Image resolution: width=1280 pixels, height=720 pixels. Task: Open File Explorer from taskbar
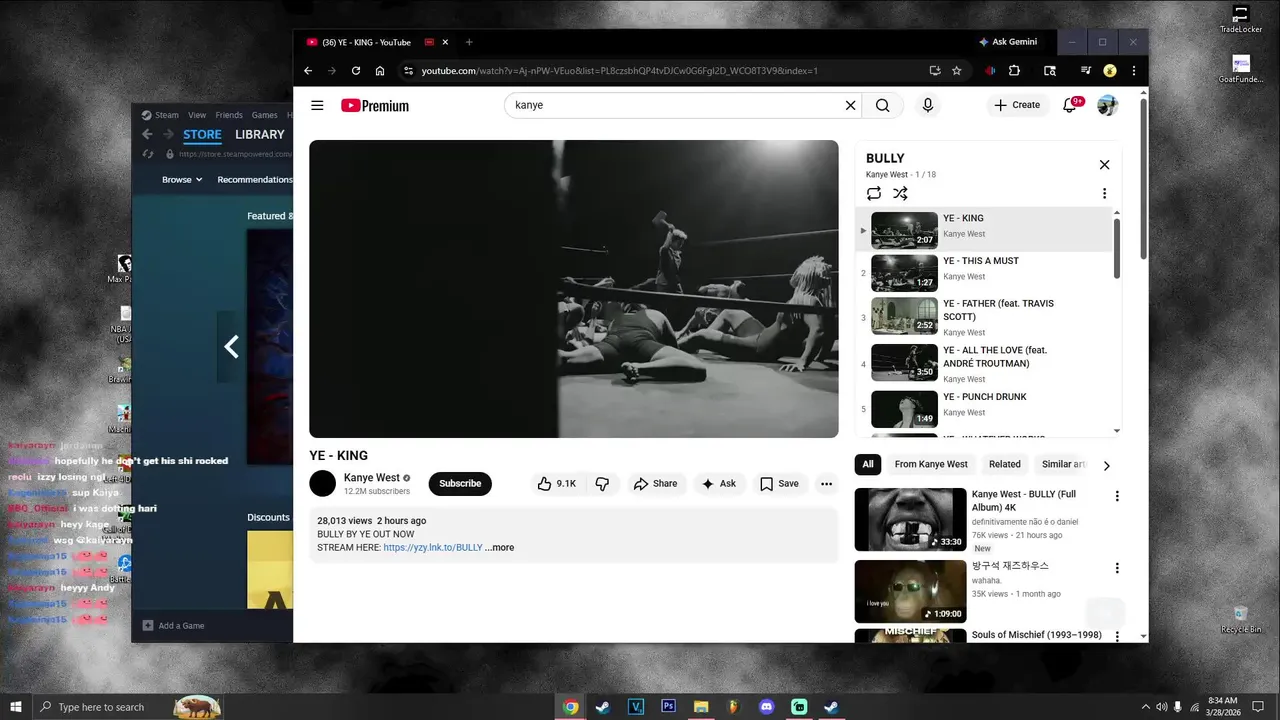701,706
